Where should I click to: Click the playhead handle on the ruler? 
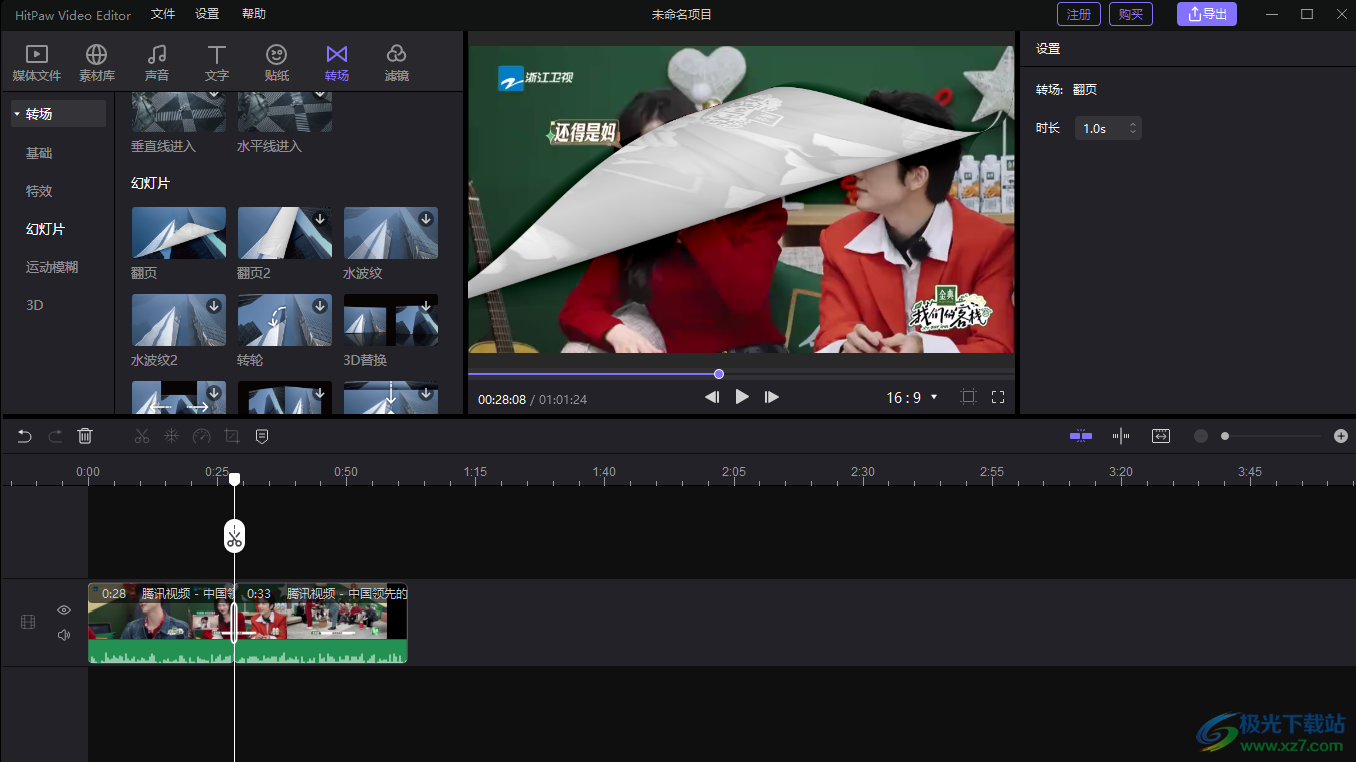234,480
